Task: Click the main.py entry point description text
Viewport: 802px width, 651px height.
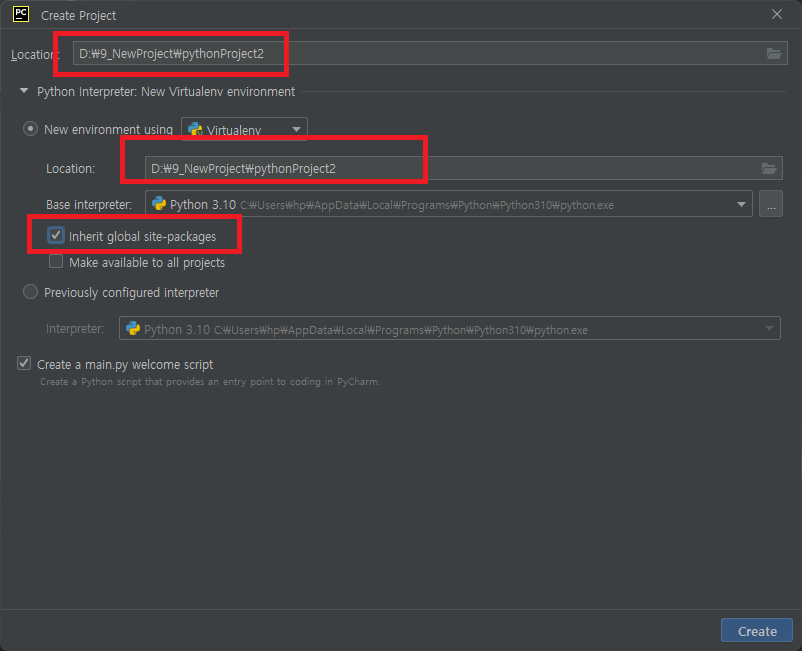Action: click(x=210, y=382)
